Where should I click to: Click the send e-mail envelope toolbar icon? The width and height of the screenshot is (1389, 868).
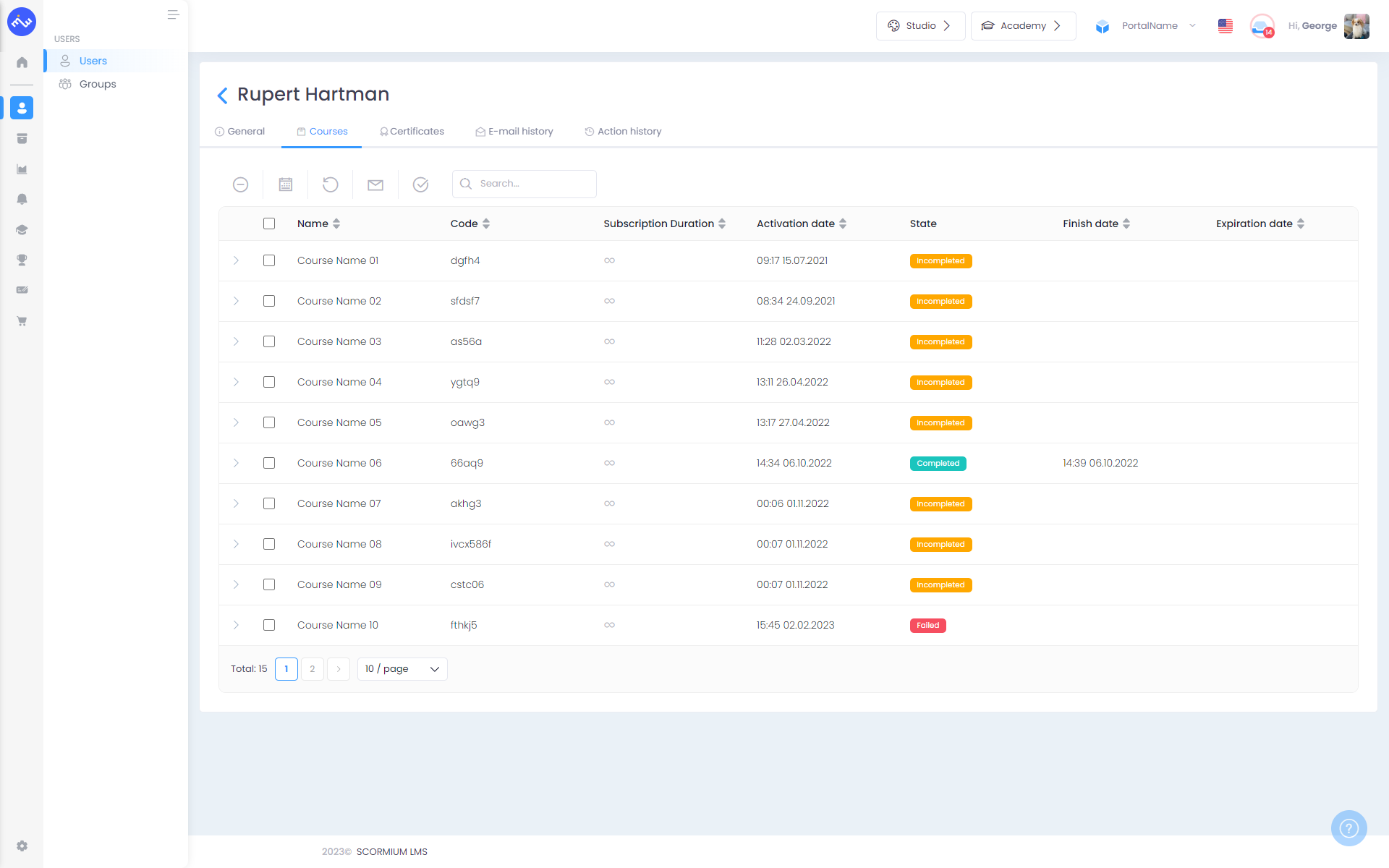point(375,185)
